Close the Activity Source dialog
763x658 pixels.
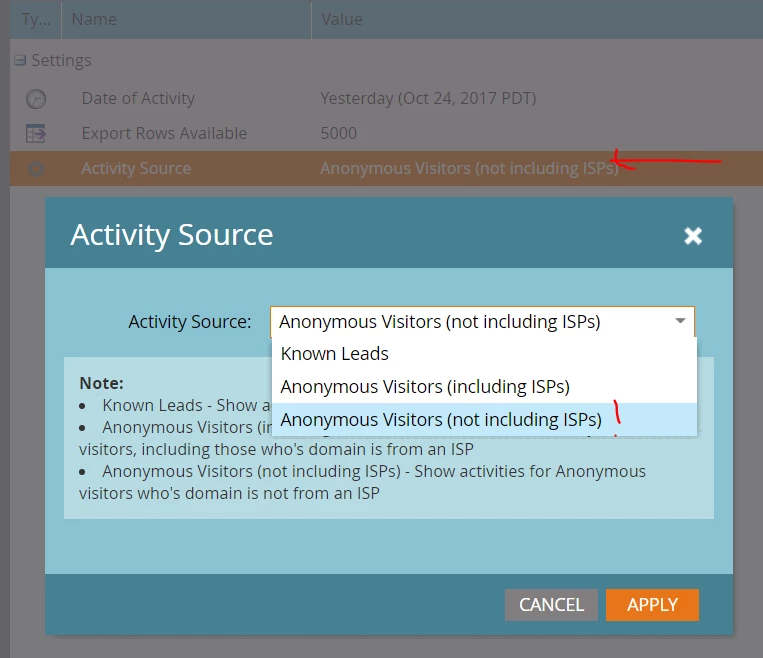click(692, 236)
